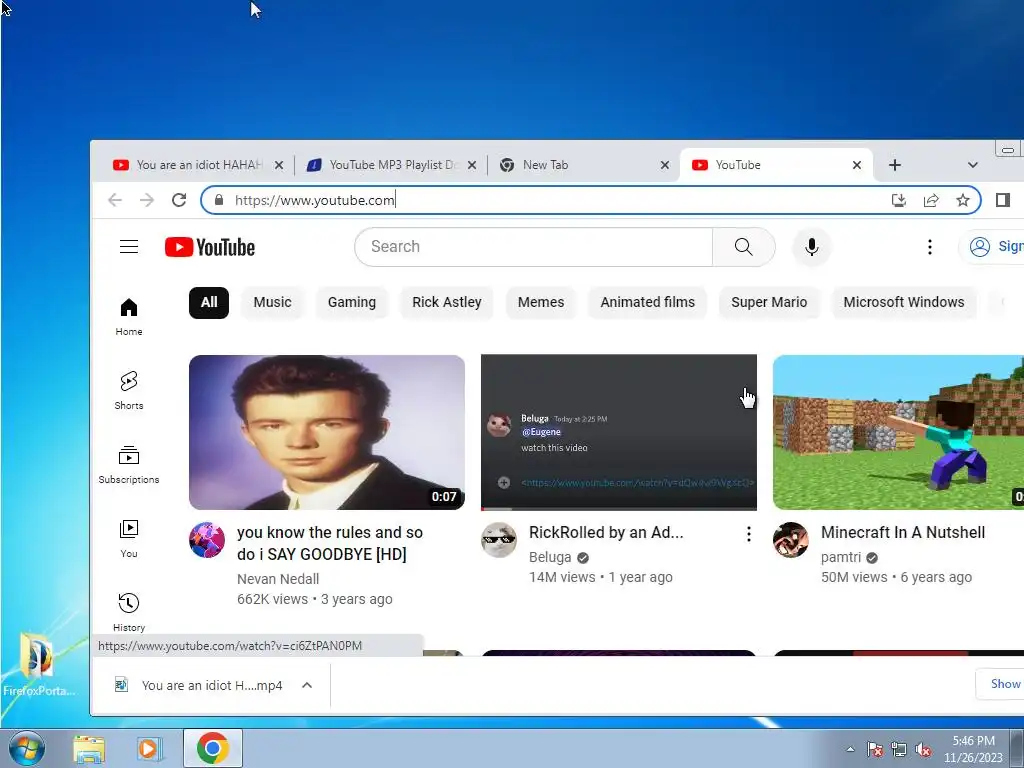
Task: Open Windows Start menu
Action: click(27, 749)
